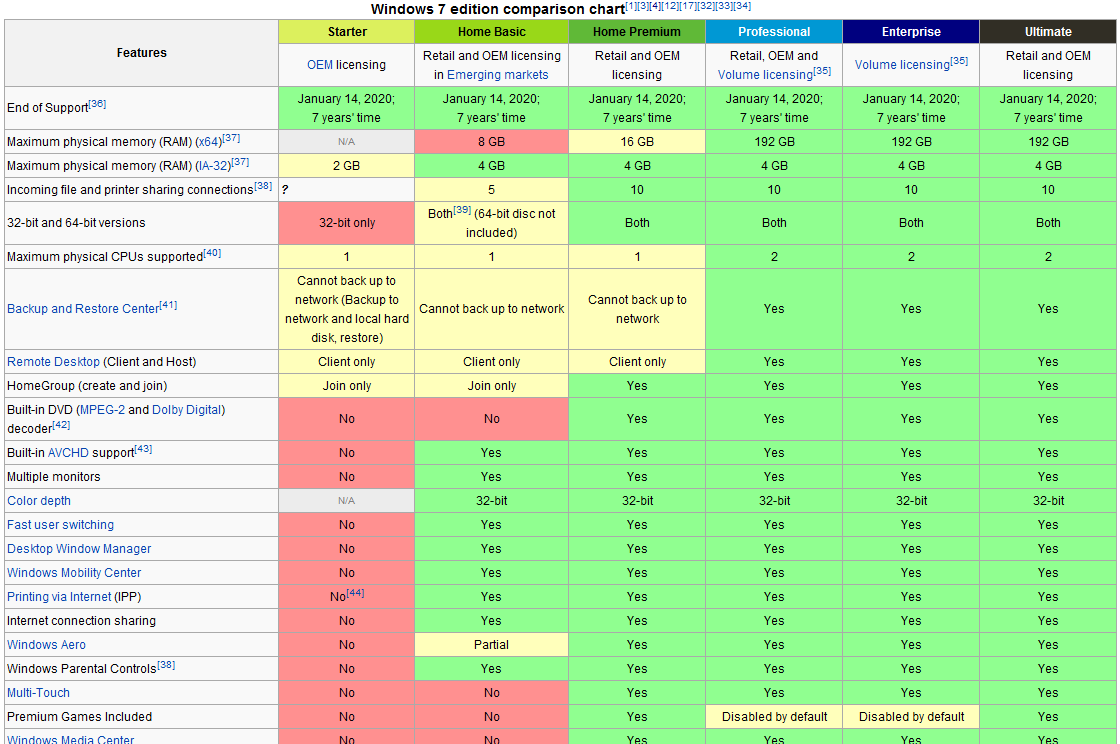The height and width of the screenshot is (744, 1120).
Task: Click the Starter column header
Action: tap(346, 31)
